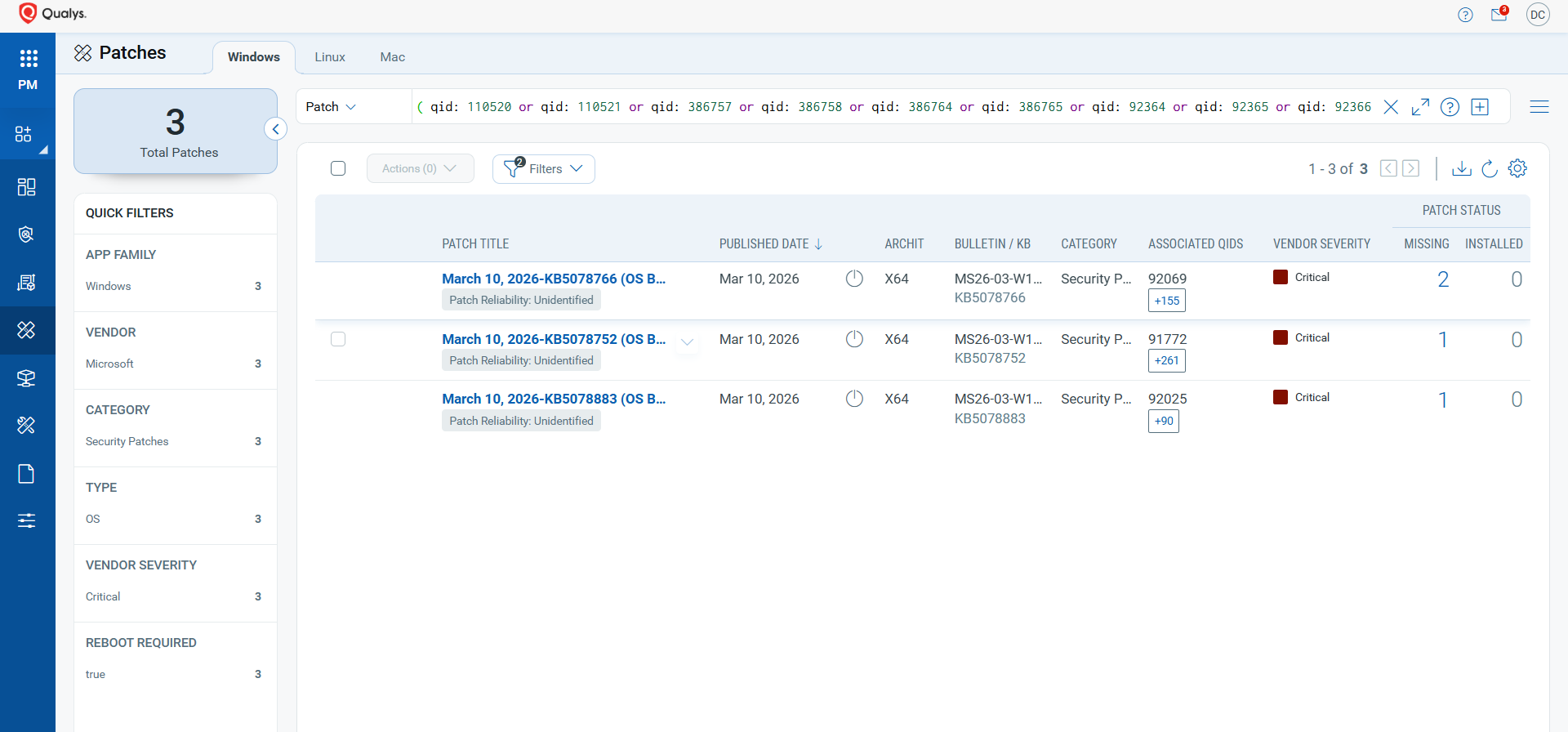Click the Critical severity red swatch for KB5078883
The image size is (1568, 732).
pyautogui.click(x=1281, y=397)
